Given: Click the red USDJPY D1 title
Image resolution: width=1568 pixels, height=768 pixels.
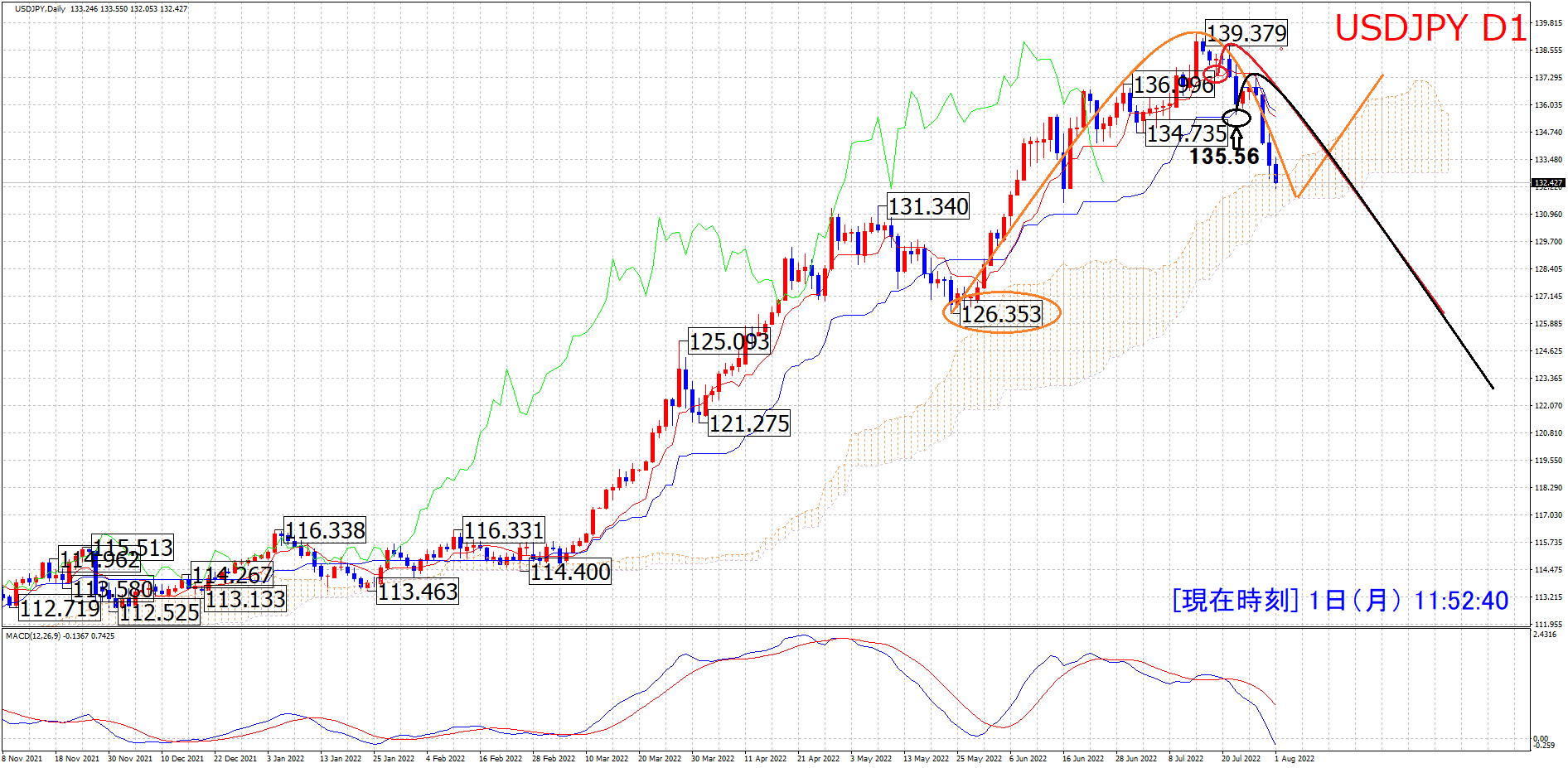Looking at the screenshot, I should 1430,29.
